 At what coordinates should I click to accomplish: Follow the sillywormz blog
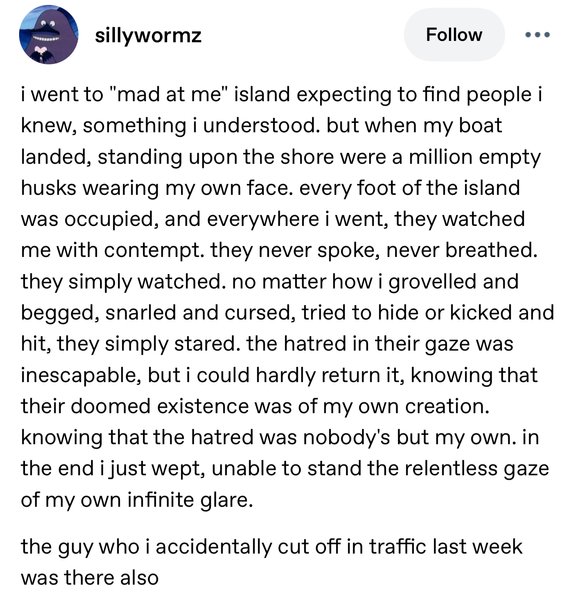point(454,35)
